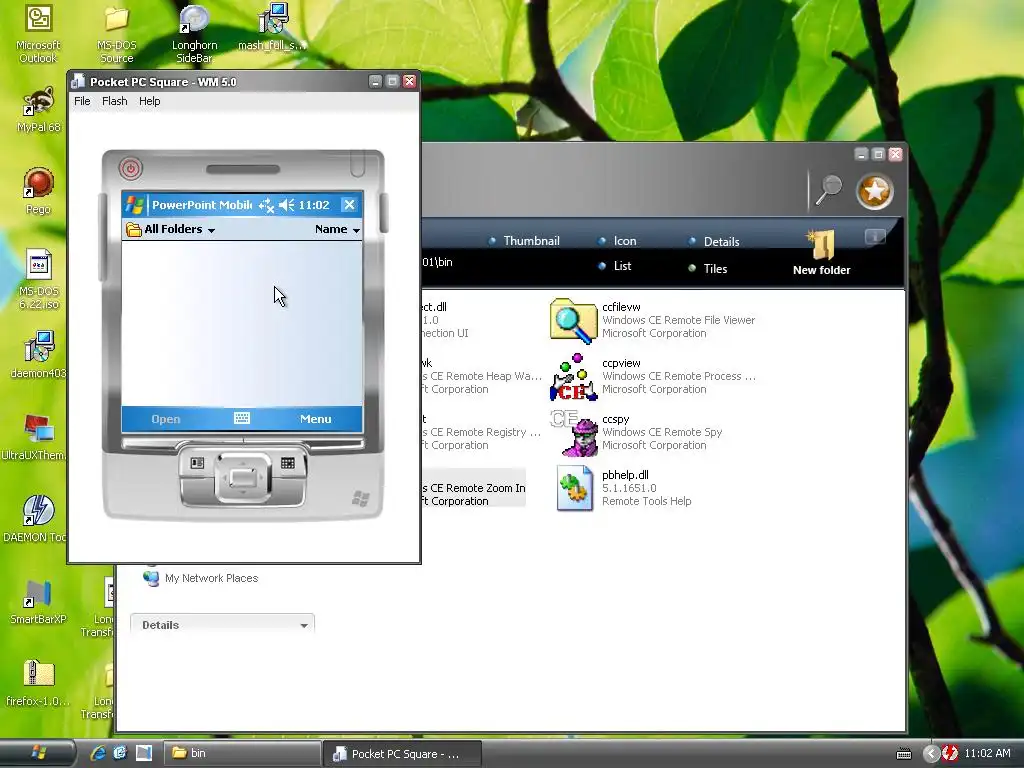Click the emulator's red power button
This screenshot has width=1024, height=768.
coord(131,168)
